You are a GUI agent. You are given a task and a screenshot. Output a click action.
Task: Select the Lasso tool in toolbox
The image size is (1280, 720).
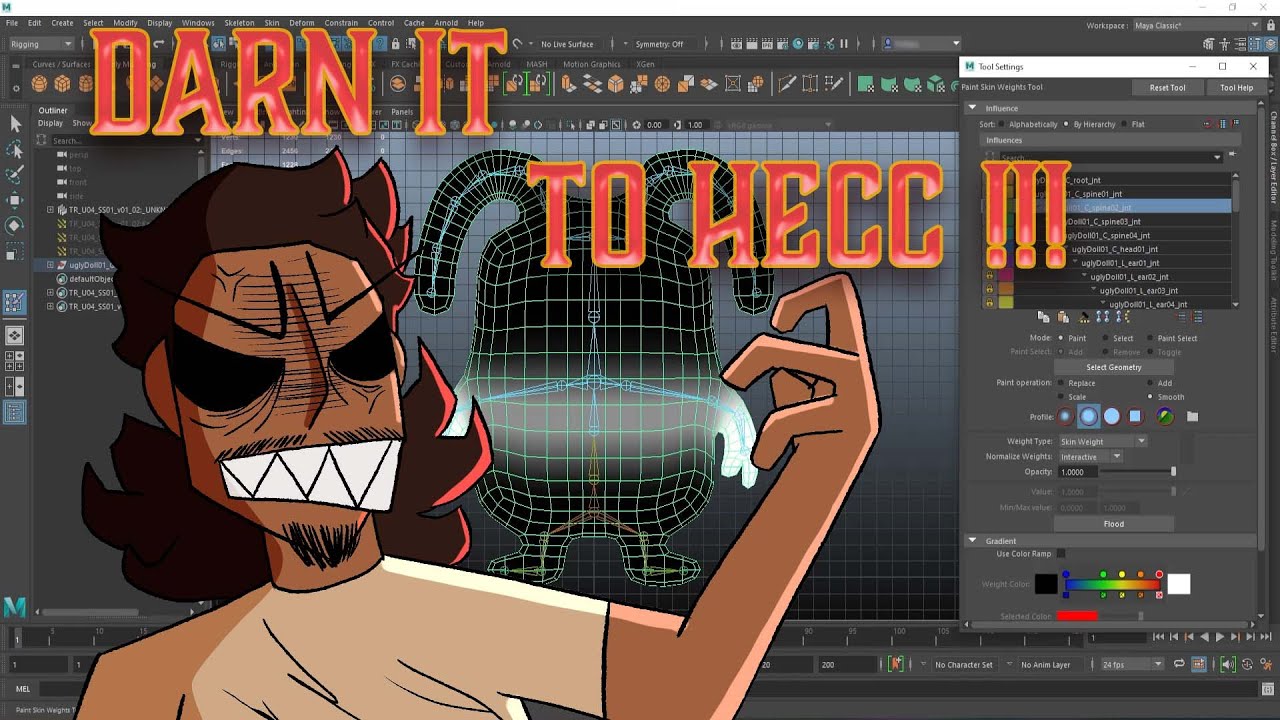click(15, 149)
